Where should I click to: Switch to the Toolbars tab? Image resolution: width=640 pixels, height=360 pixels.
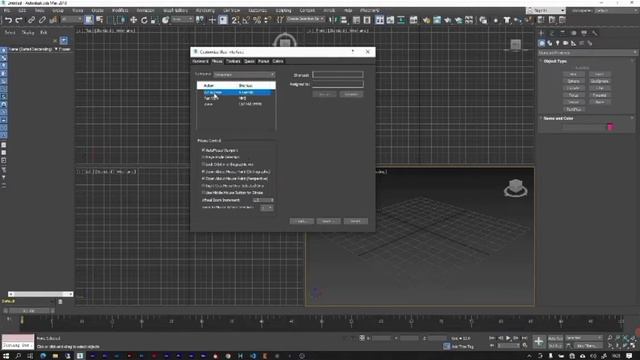[233, 61]
